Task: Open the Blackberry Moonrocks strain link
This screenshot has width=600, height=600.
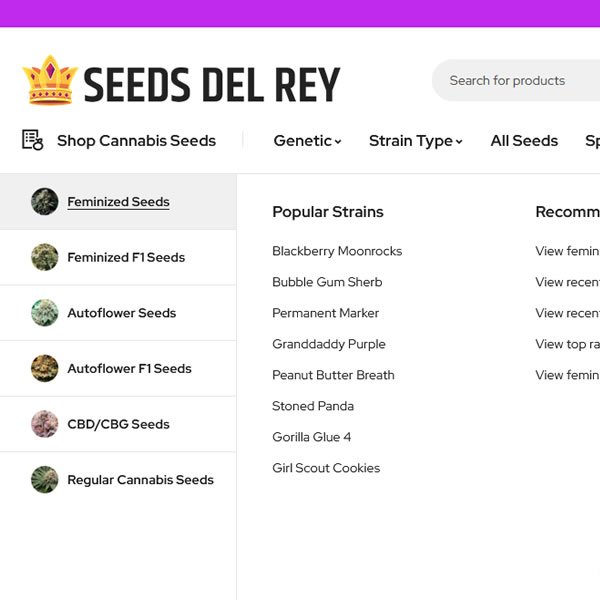Action: click(x=337, y=251)
